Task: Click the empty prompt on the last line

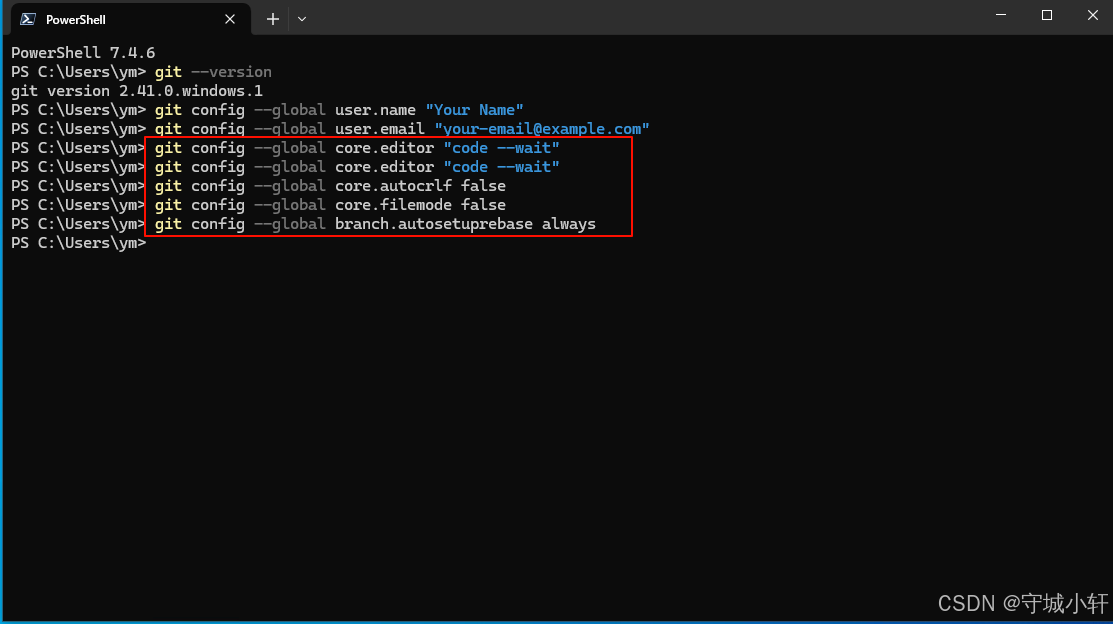Action: [79, 243]
